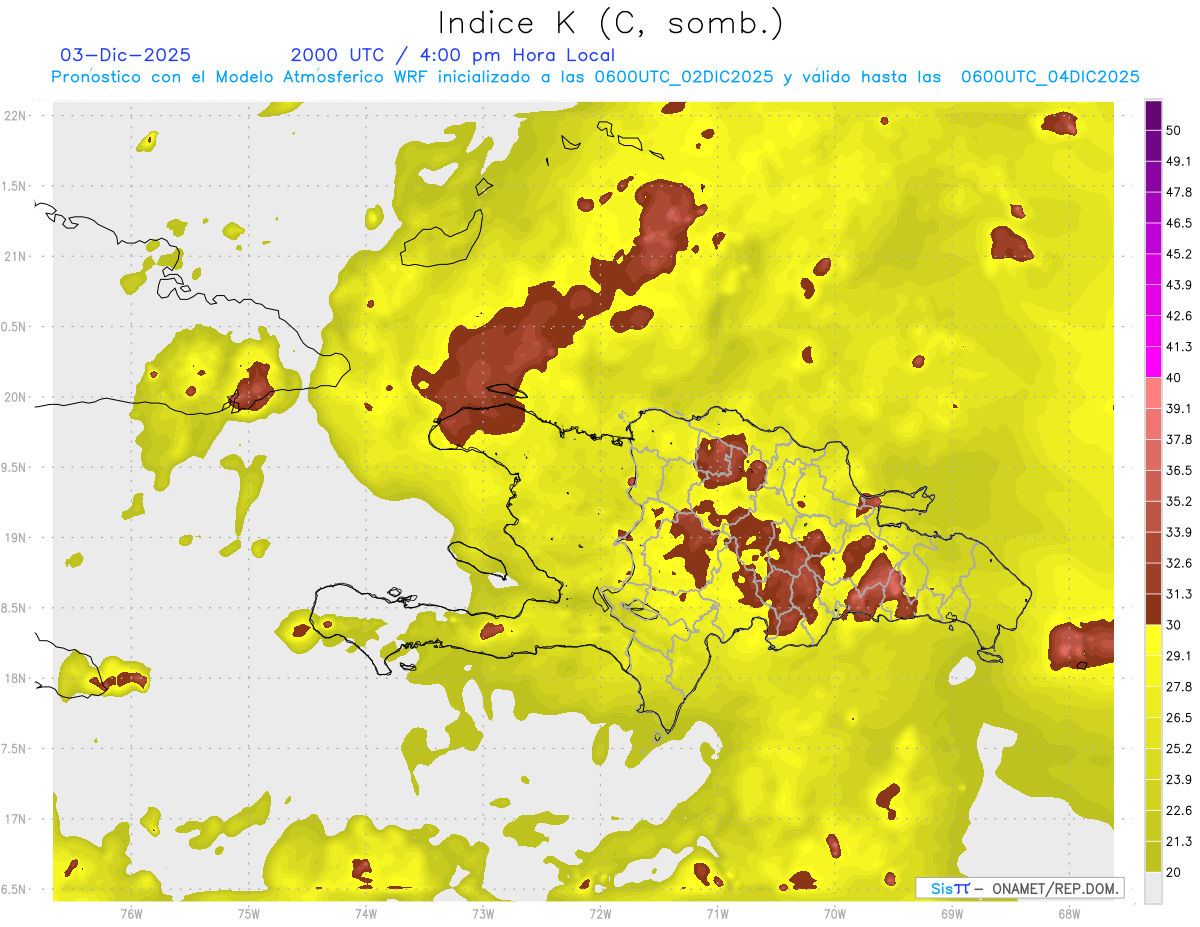Click the "27.8" color bar value

coord(1178,687)
